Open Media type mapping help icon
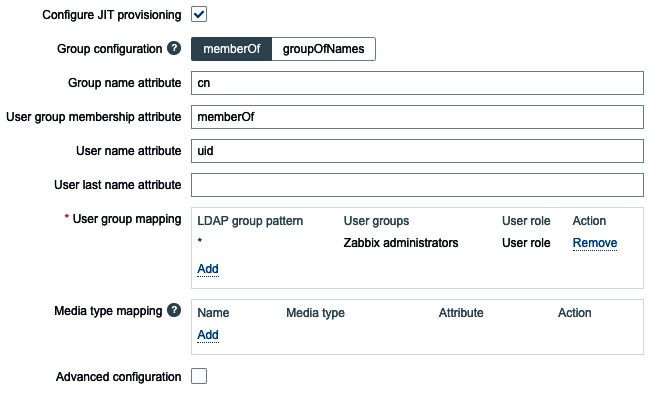The width and height of the screenshot is (652, 395). (174, 310)
